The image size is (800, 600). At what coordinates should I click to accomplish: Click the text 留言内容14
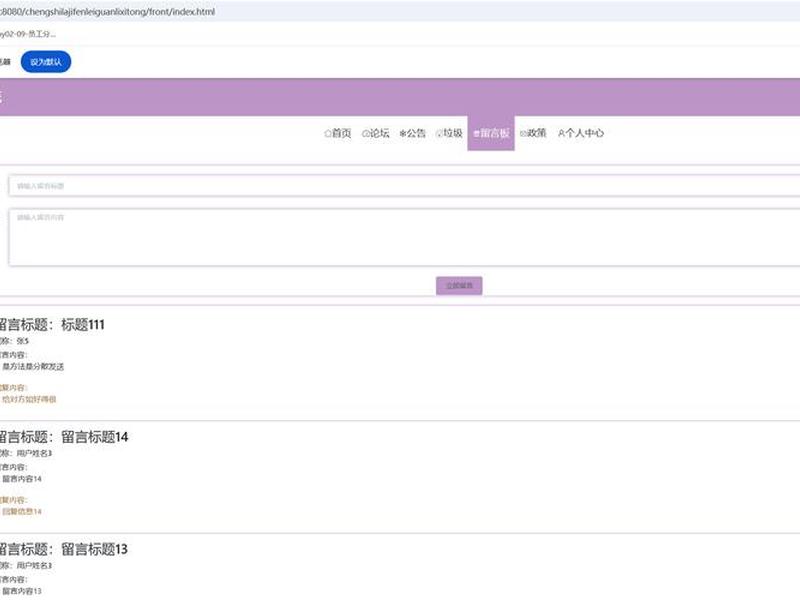point(22,479)
